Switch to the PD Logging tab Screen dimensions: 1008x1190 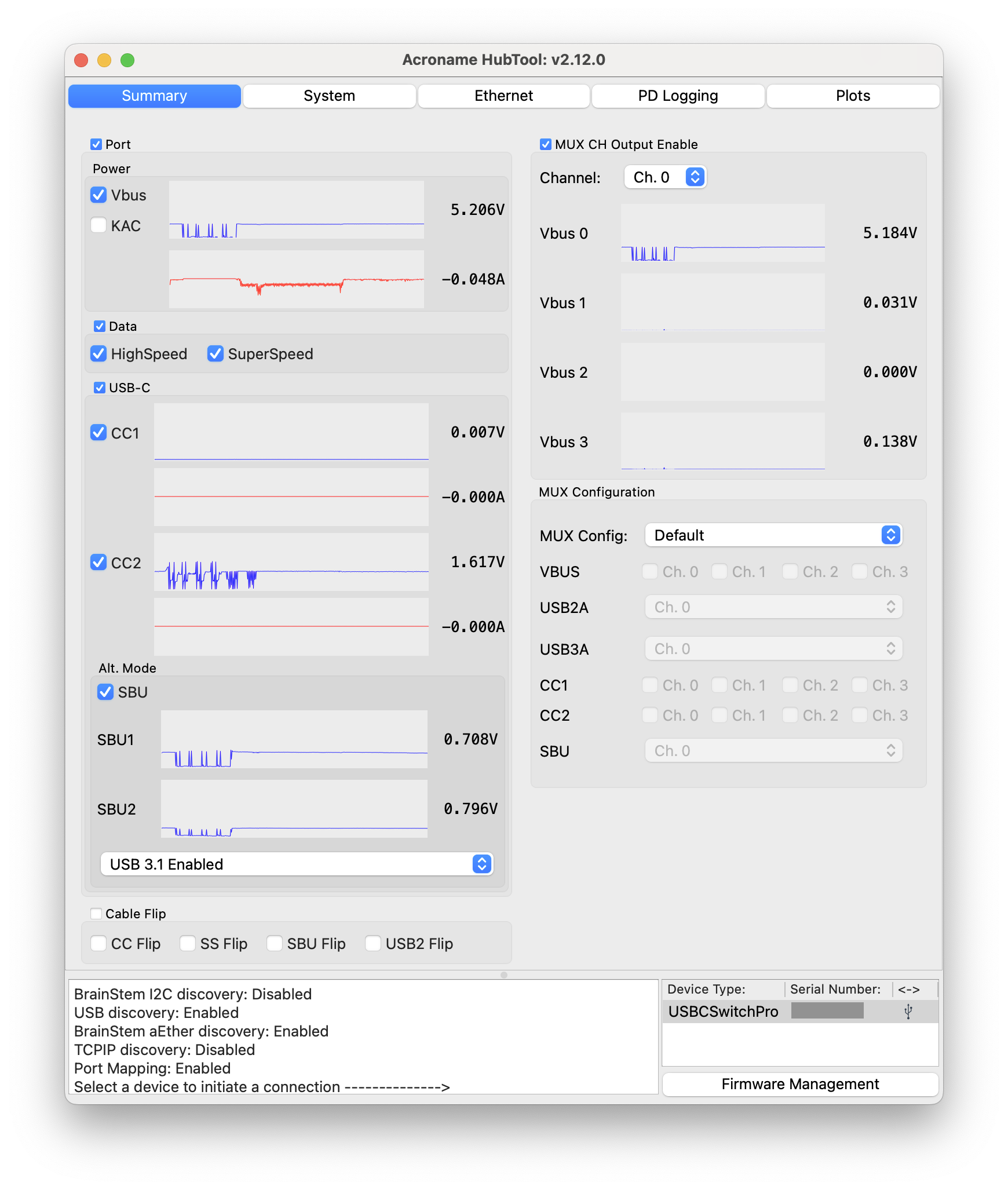678,96
